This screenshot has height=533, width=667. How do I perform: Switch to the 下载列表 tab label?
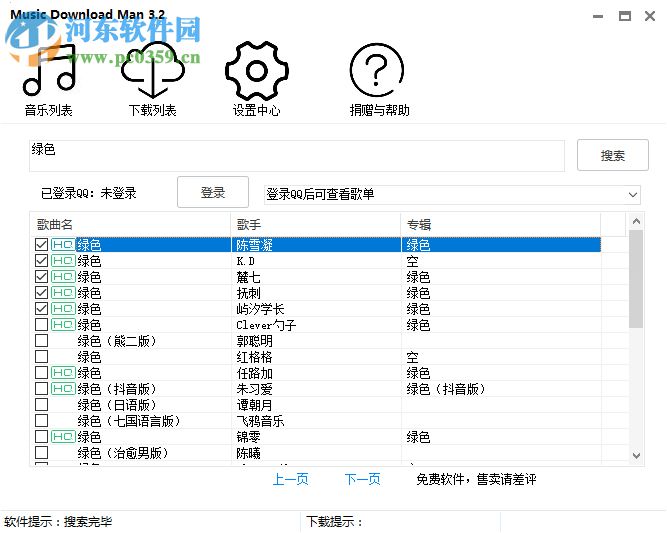153,111
